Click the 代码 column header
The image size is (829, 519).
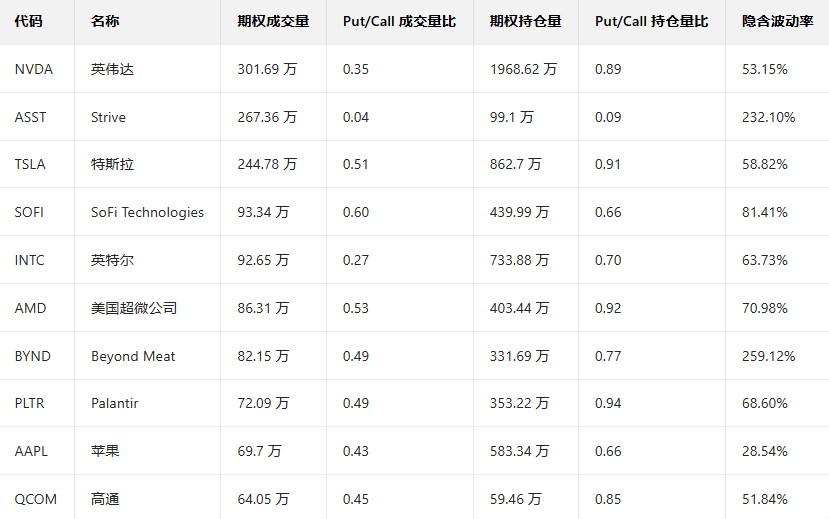tap(29, 21)
